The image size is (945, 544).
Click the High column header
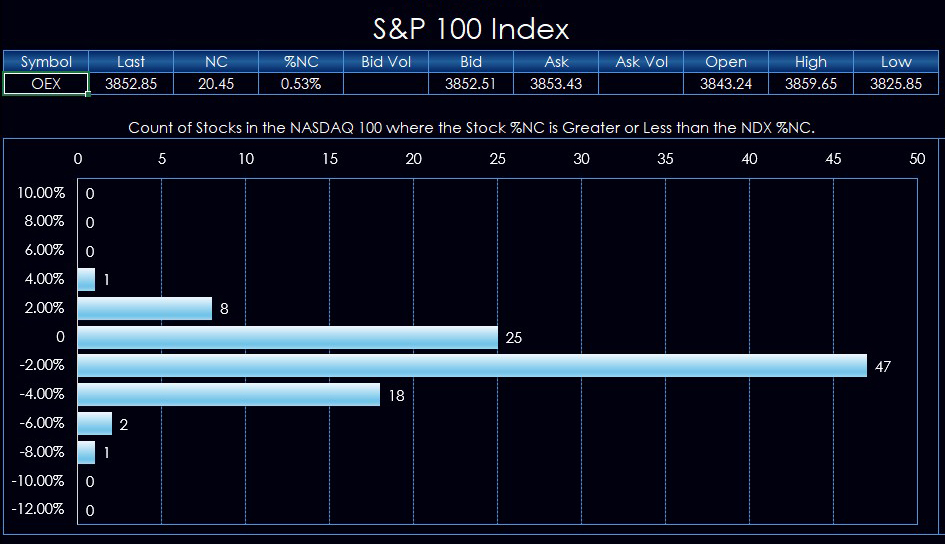(811, 61)
